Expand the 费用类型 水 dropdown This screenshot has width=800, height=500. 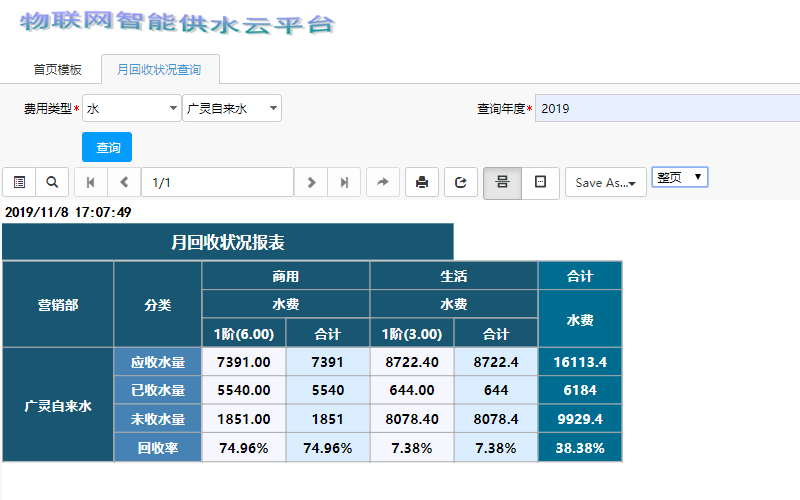point(132,108)
